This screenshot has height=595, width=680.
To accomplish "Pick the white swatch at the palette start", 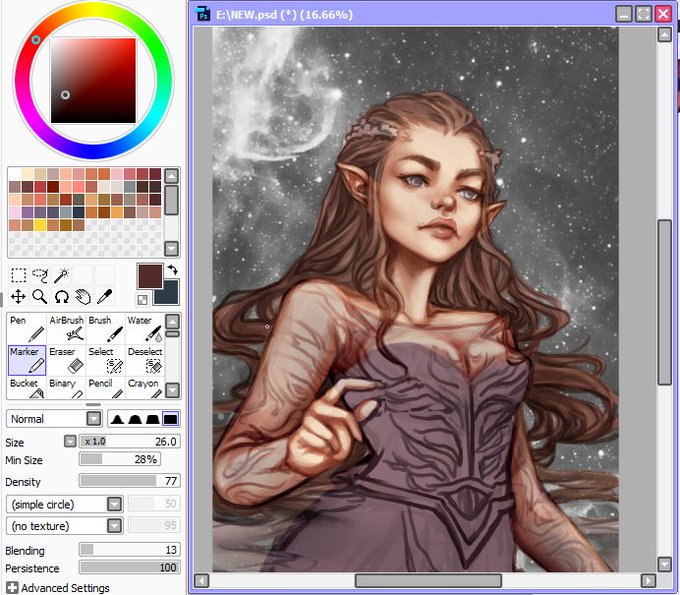I will coord(15,174).
